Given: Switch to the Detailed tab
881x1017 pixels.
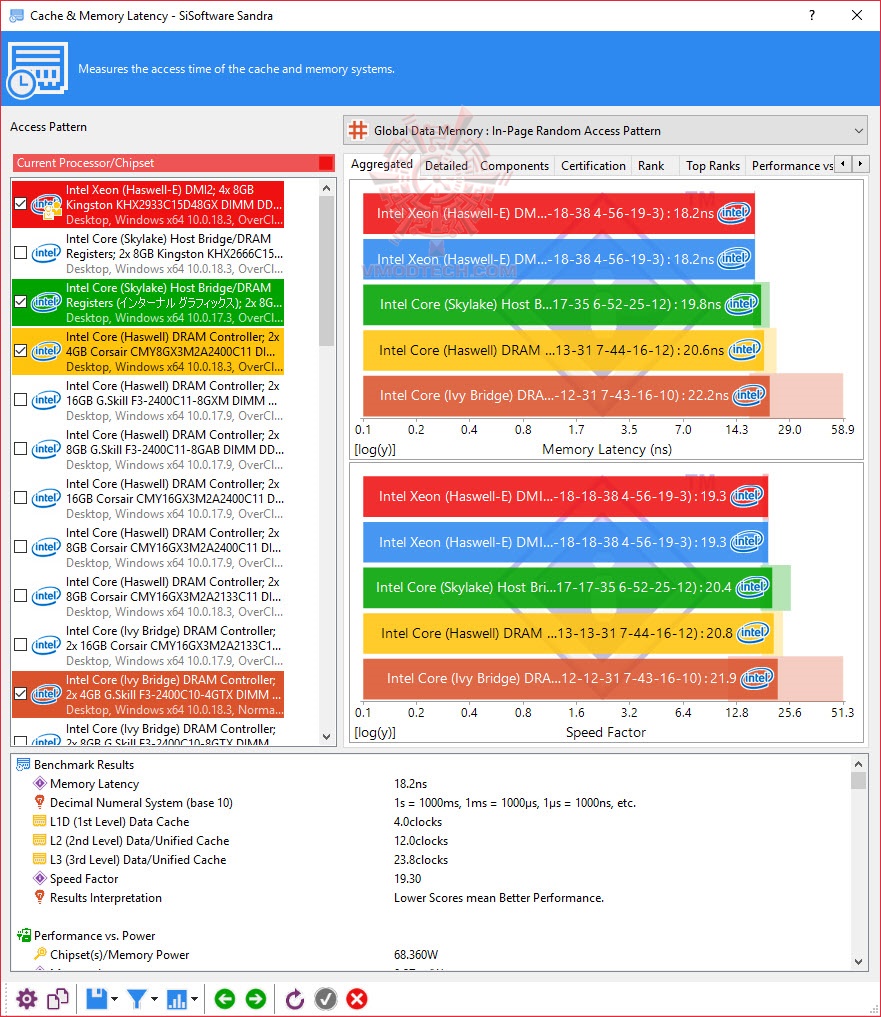Looking at the screenshot, I should coord(446,166).
